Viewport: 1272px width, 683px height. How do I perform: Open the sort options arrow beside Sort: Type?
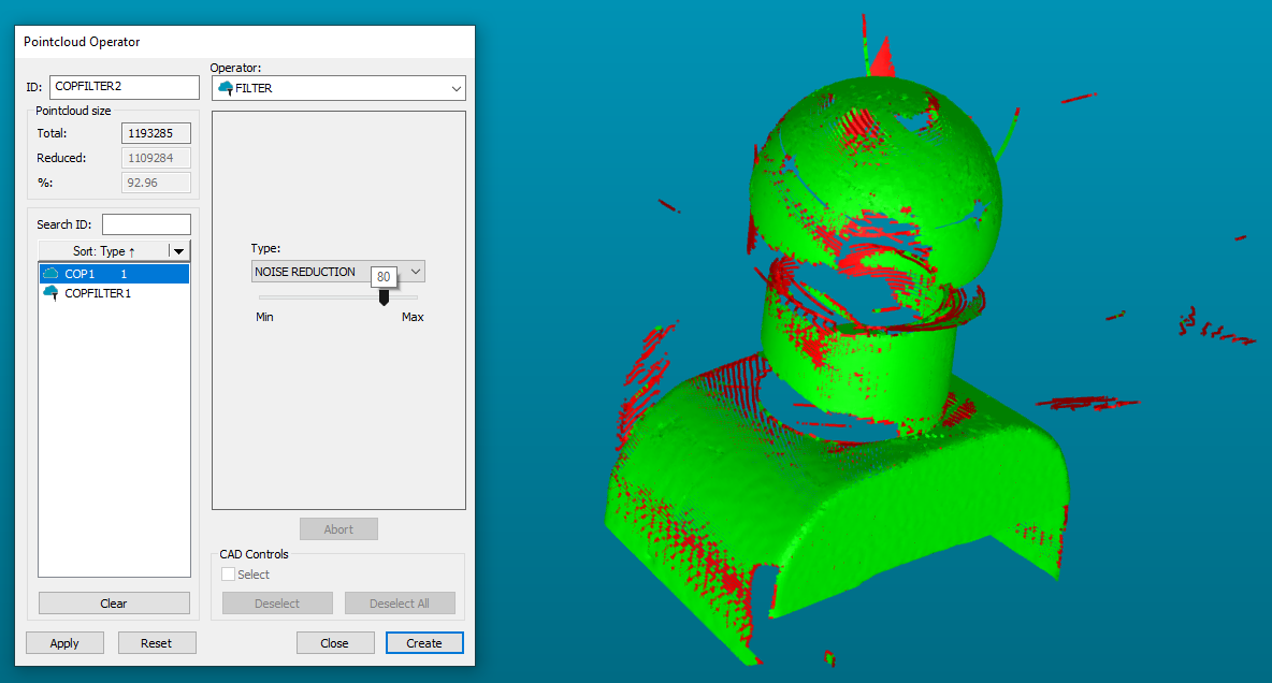tap(179, 251)
